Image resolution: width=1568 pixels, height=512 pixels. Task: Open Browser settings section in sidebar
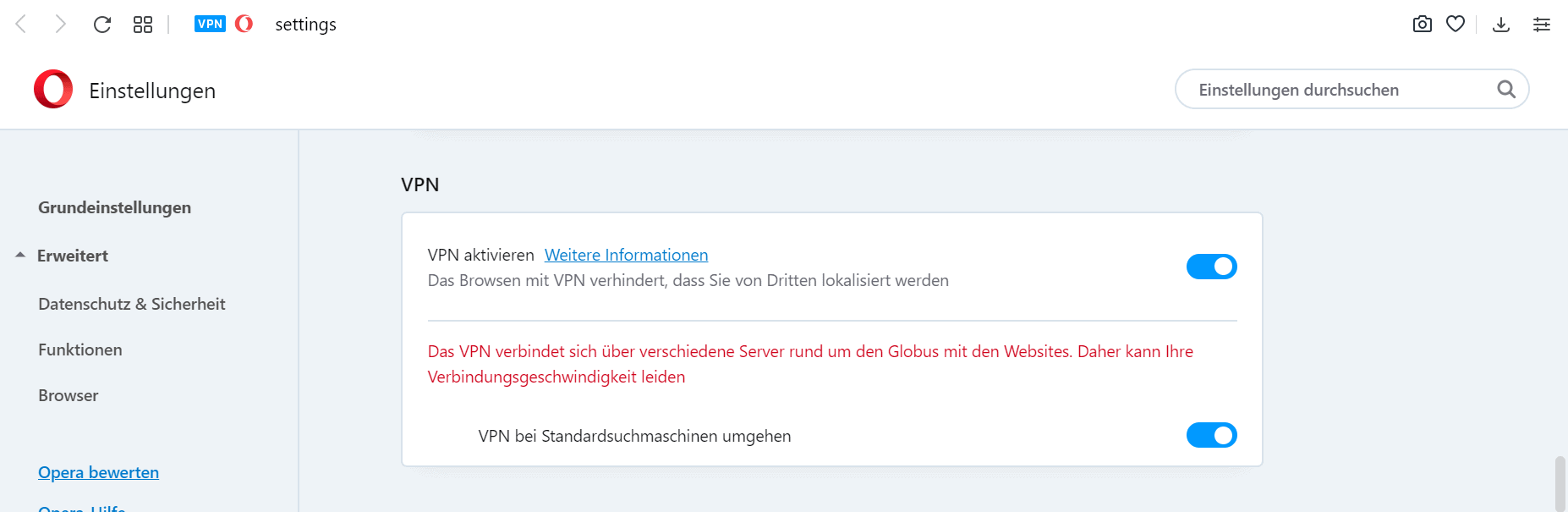[x=69, y=395]
